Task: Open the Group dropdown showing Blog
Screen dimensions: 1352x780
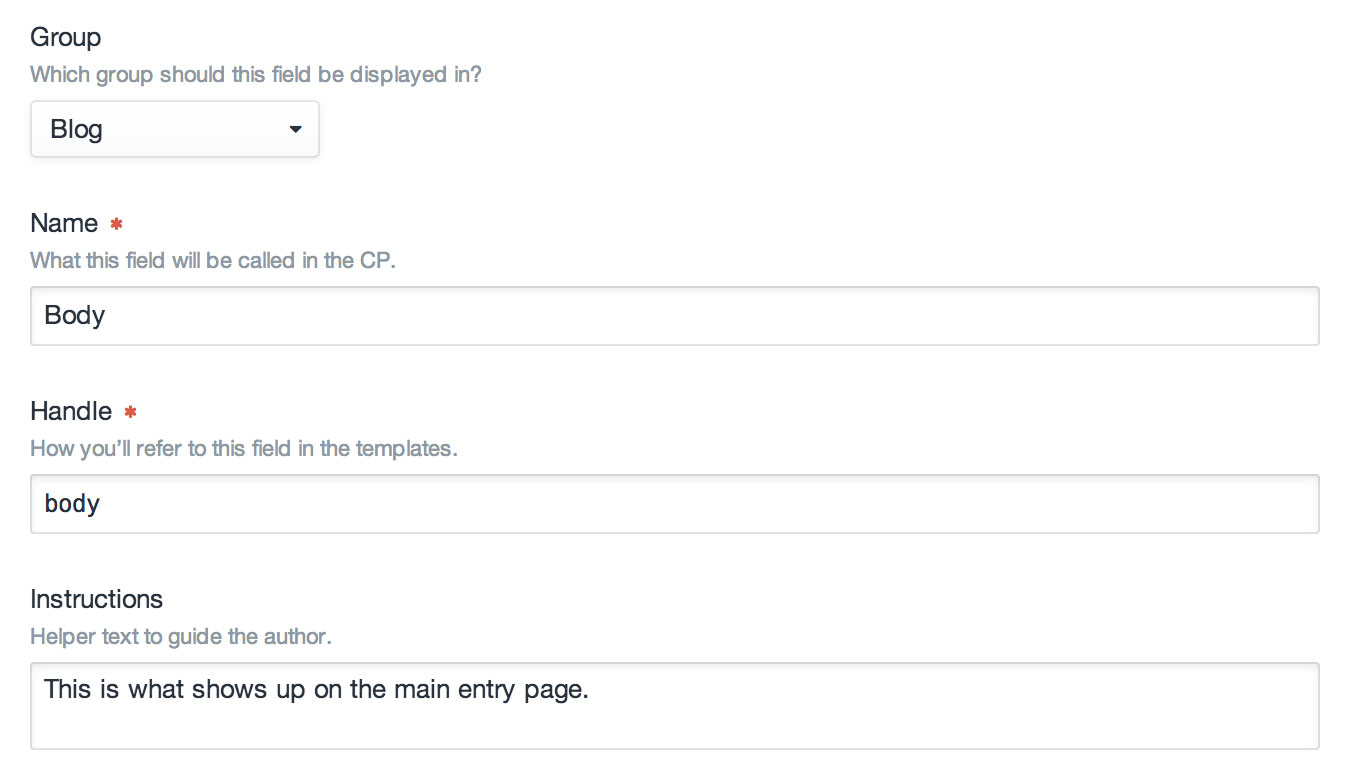Action: (x=174, y=129)
